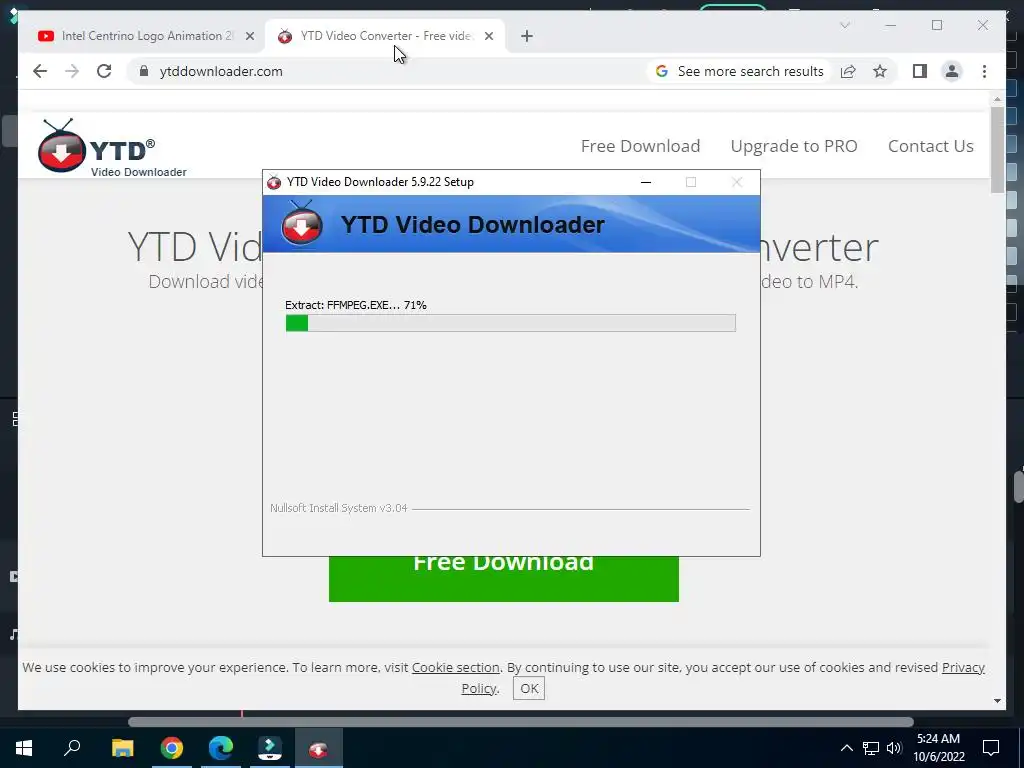
Task: Open Google Chrome from taskbar
Action: pos(172,748)
